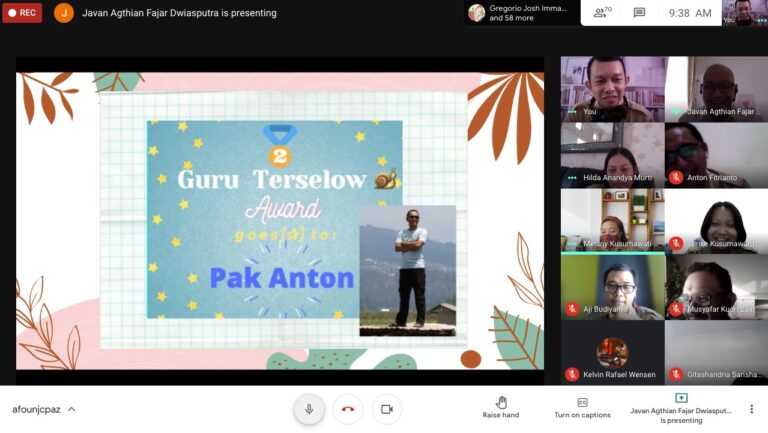Click the Pak Anton award slide presentation
Image resolution: width=768 pixels, height=433 pixels.
click(280, 220)
